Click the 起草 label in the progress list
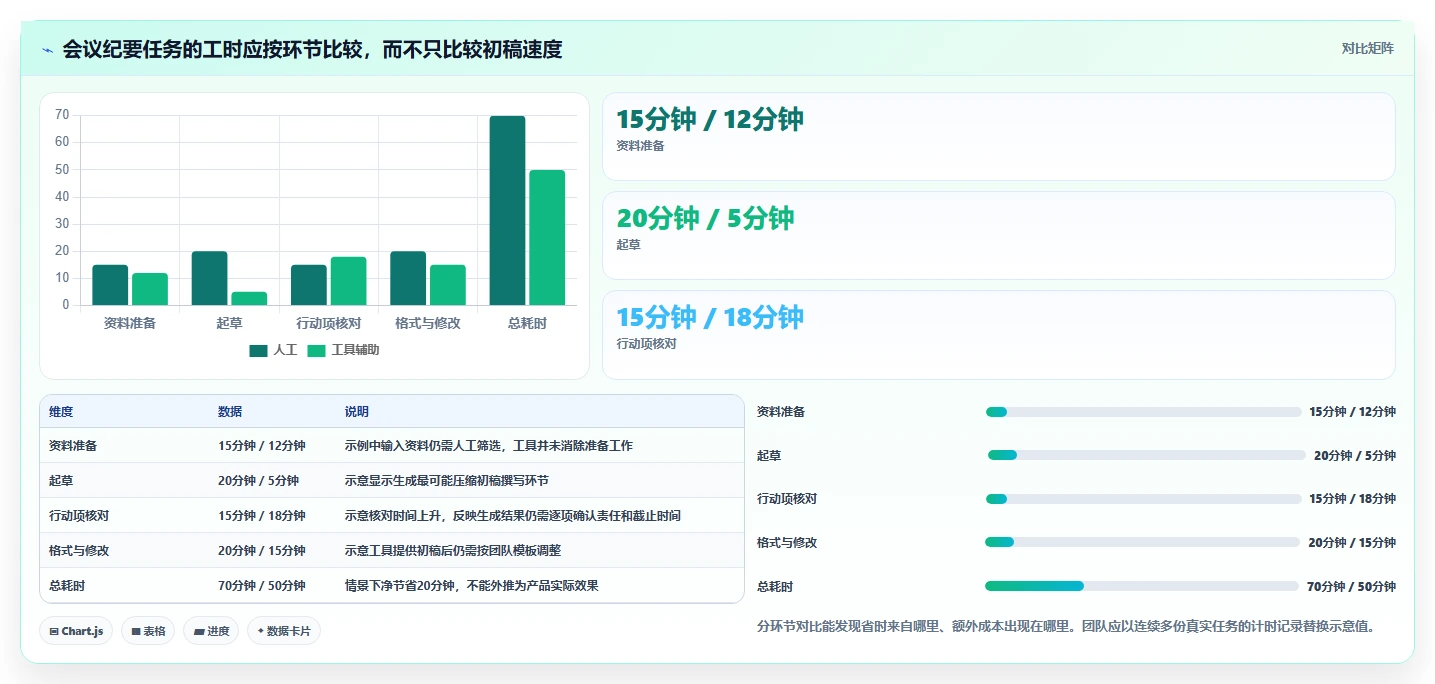 (769, 456)
